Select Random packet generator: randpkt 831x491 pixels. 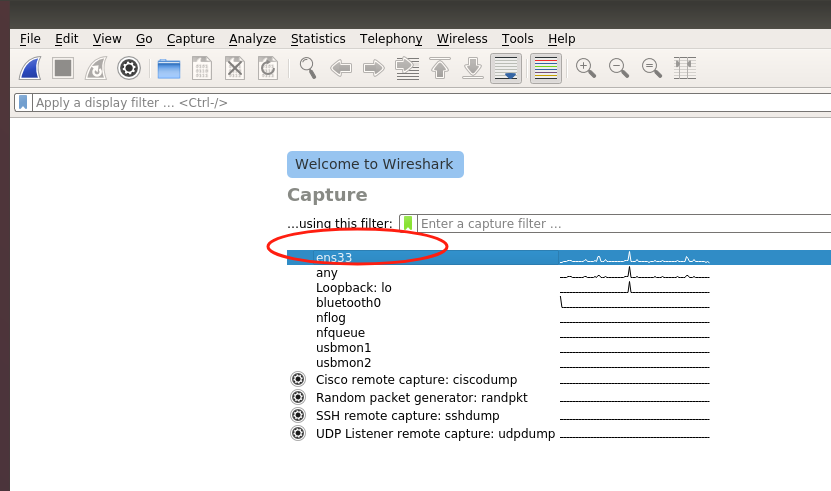422,398
